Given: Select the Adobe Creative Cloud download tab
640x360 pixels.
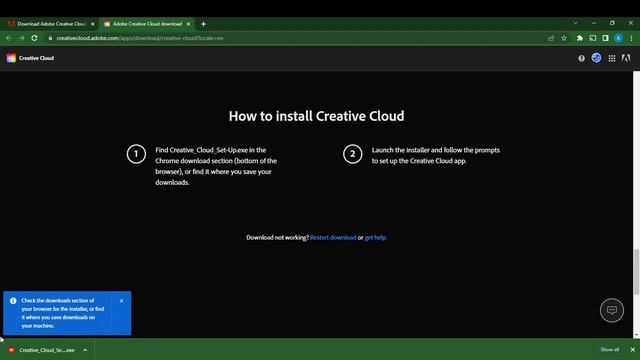Looking at the screenshot, I should [x=147, y=24].
